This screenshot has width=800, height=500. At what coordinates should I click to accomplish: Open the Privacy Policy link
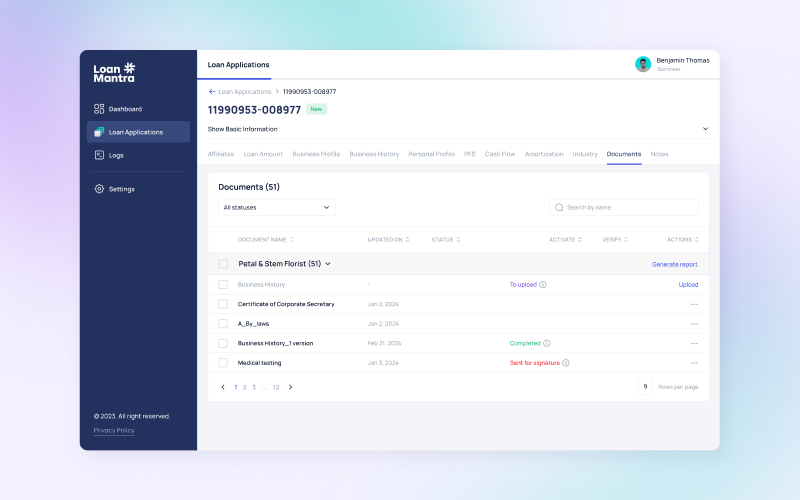point(114,430)
